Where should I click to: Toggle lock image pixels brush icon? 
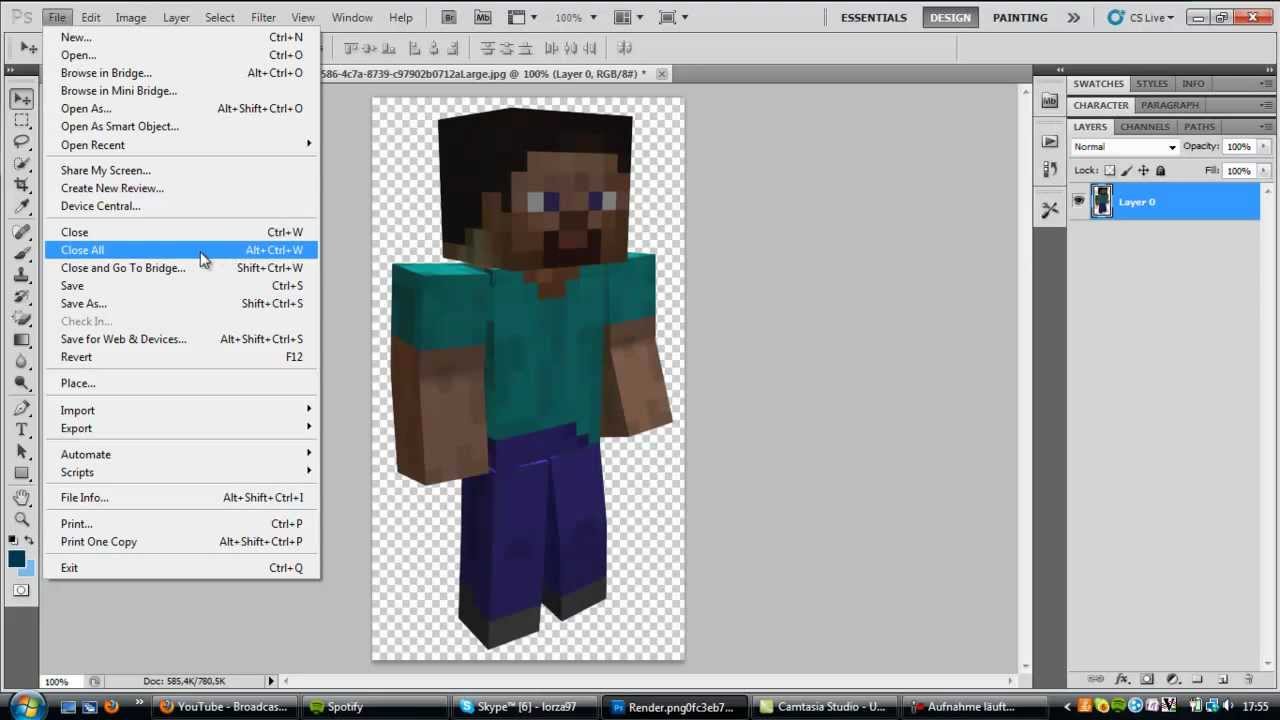point(1127,171)
